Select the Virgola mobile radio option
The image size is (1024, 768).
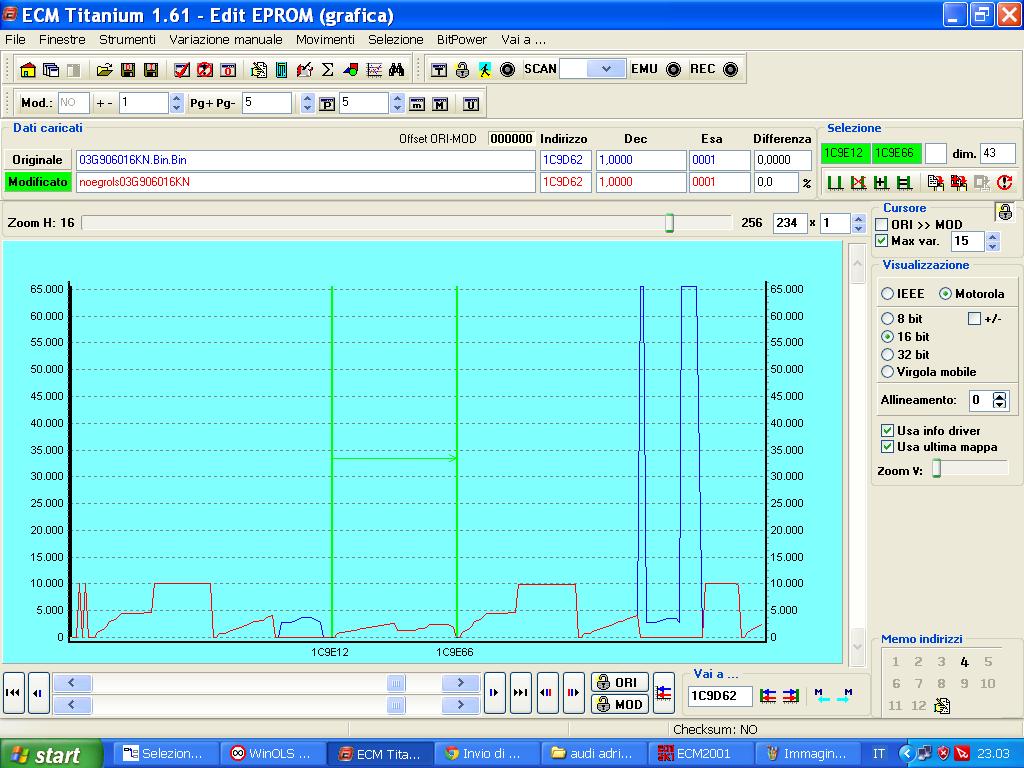(887, 372)
